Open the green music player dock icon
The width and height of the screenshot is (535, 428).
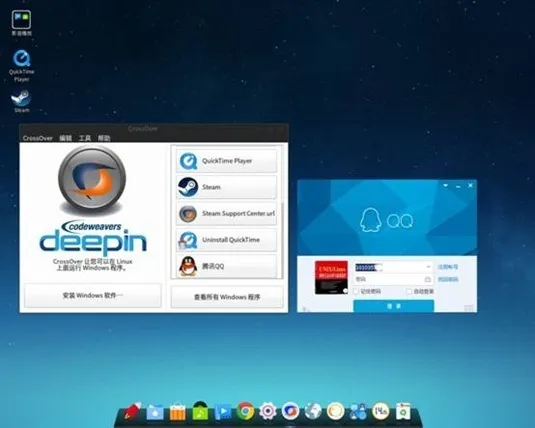tap(200, 411)
